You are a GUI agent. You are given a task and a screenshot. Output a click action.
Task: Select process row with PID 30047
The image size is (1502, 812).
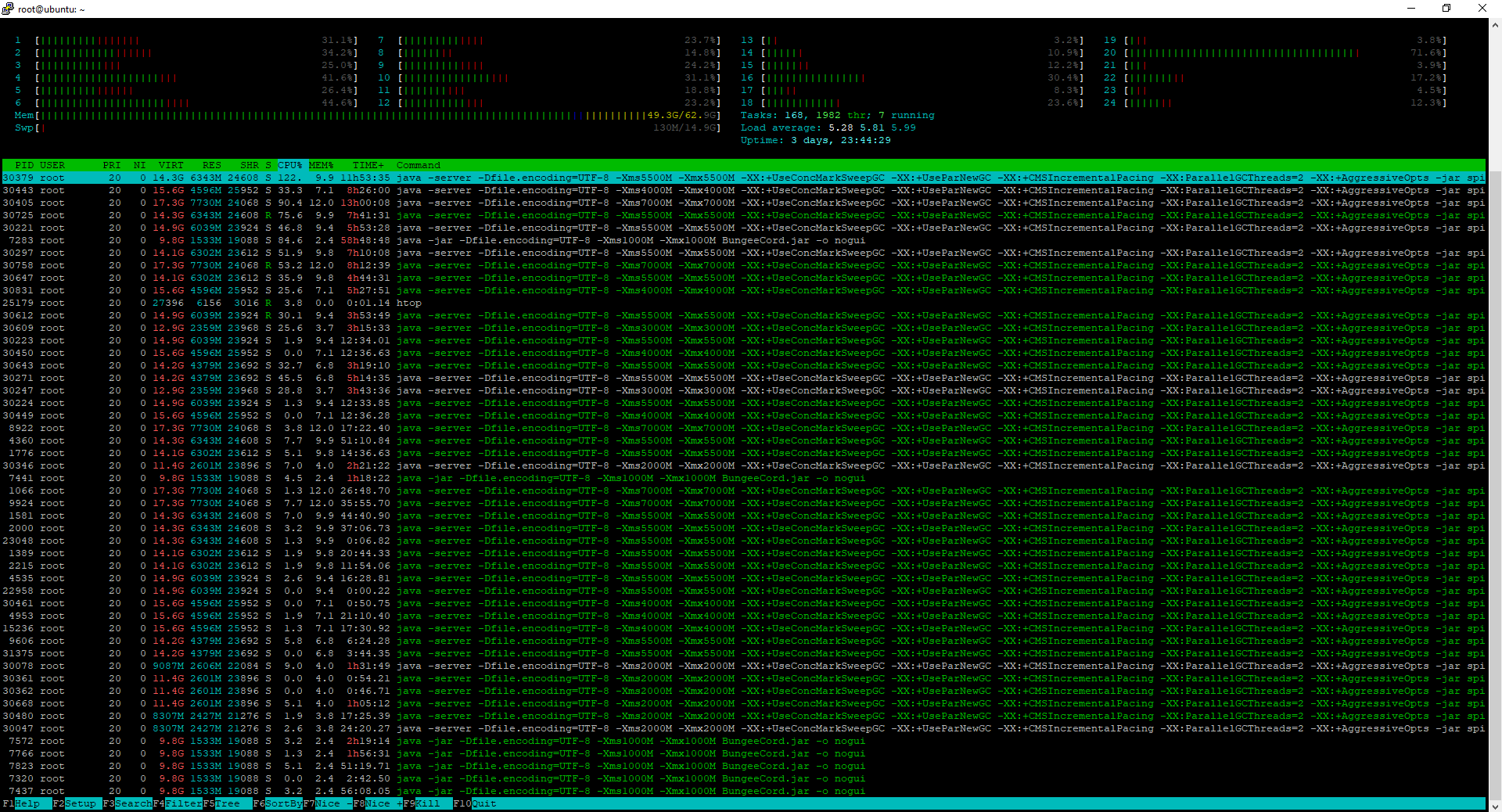(744, 728)
